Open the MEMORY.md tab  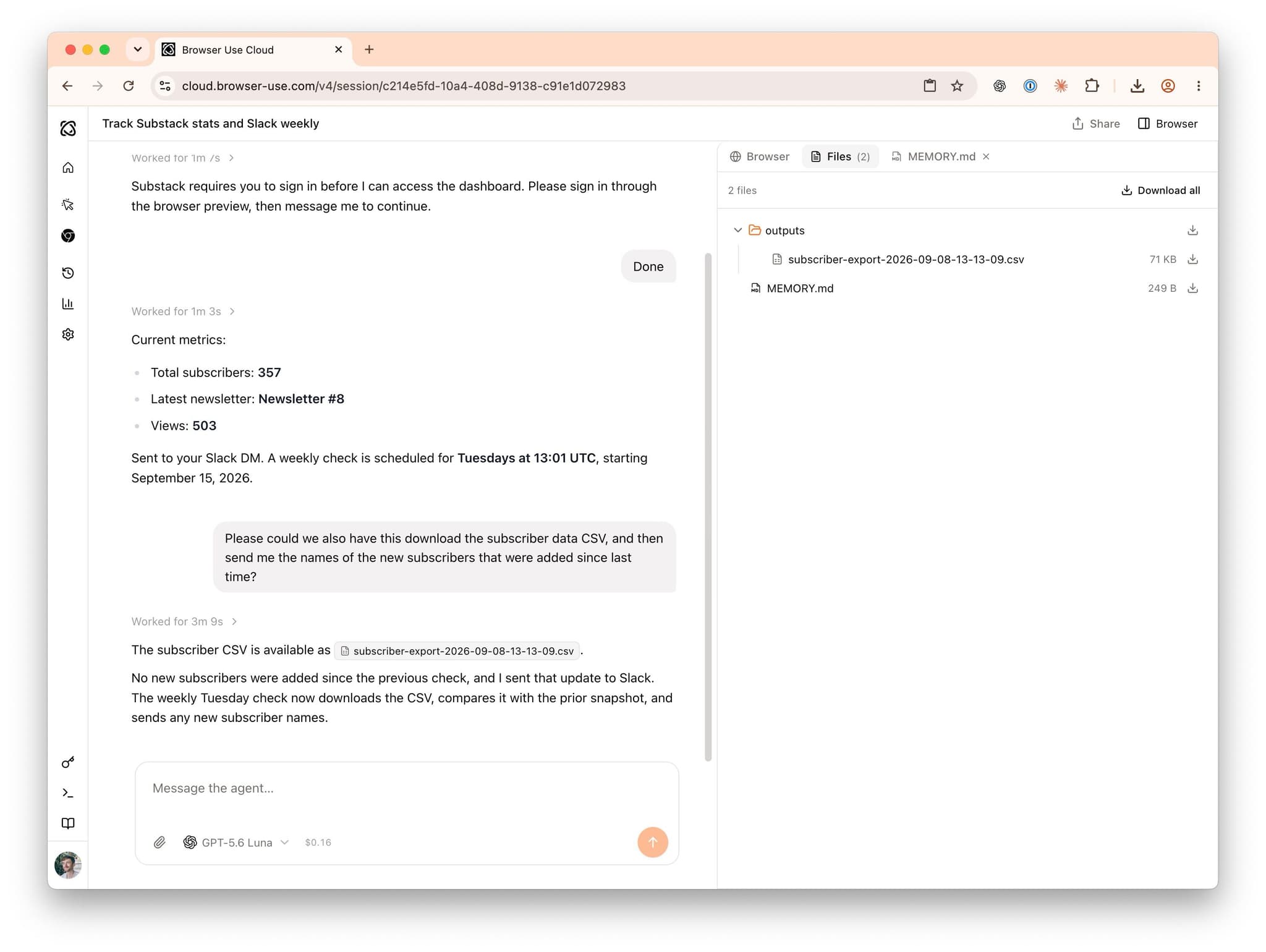point(934,156)
